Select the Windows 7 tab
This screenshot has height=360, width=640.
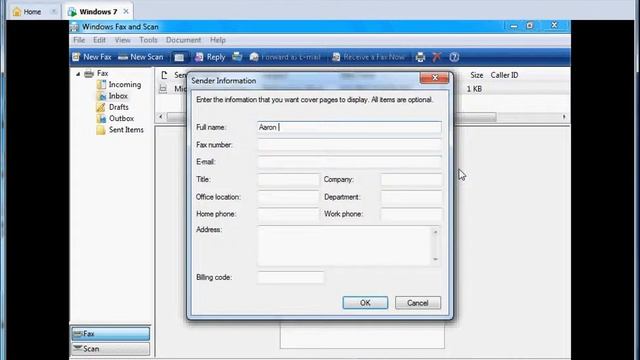click(98, 12)
